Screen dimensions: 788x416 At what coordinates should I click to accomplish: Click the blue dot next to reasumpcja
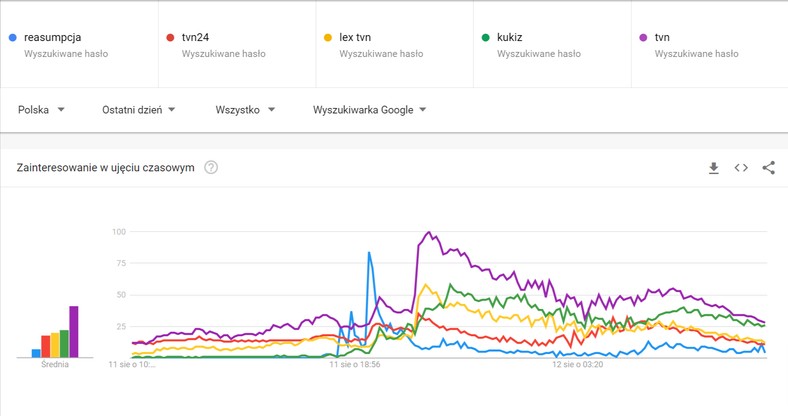tap(12, 38)
